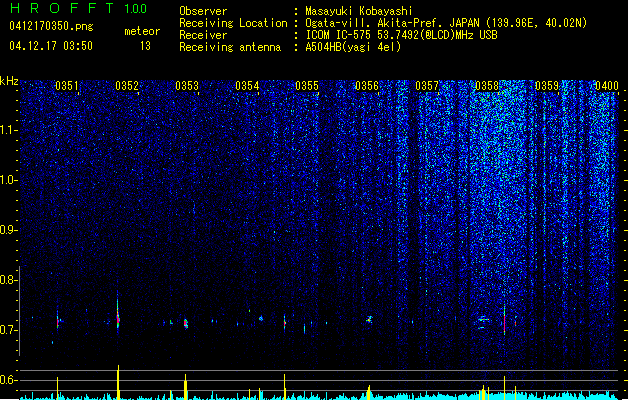This screenshot has height=400, width=629.
Task: Click the meteor echo just before 0353
Action: (x=186, y=323)
